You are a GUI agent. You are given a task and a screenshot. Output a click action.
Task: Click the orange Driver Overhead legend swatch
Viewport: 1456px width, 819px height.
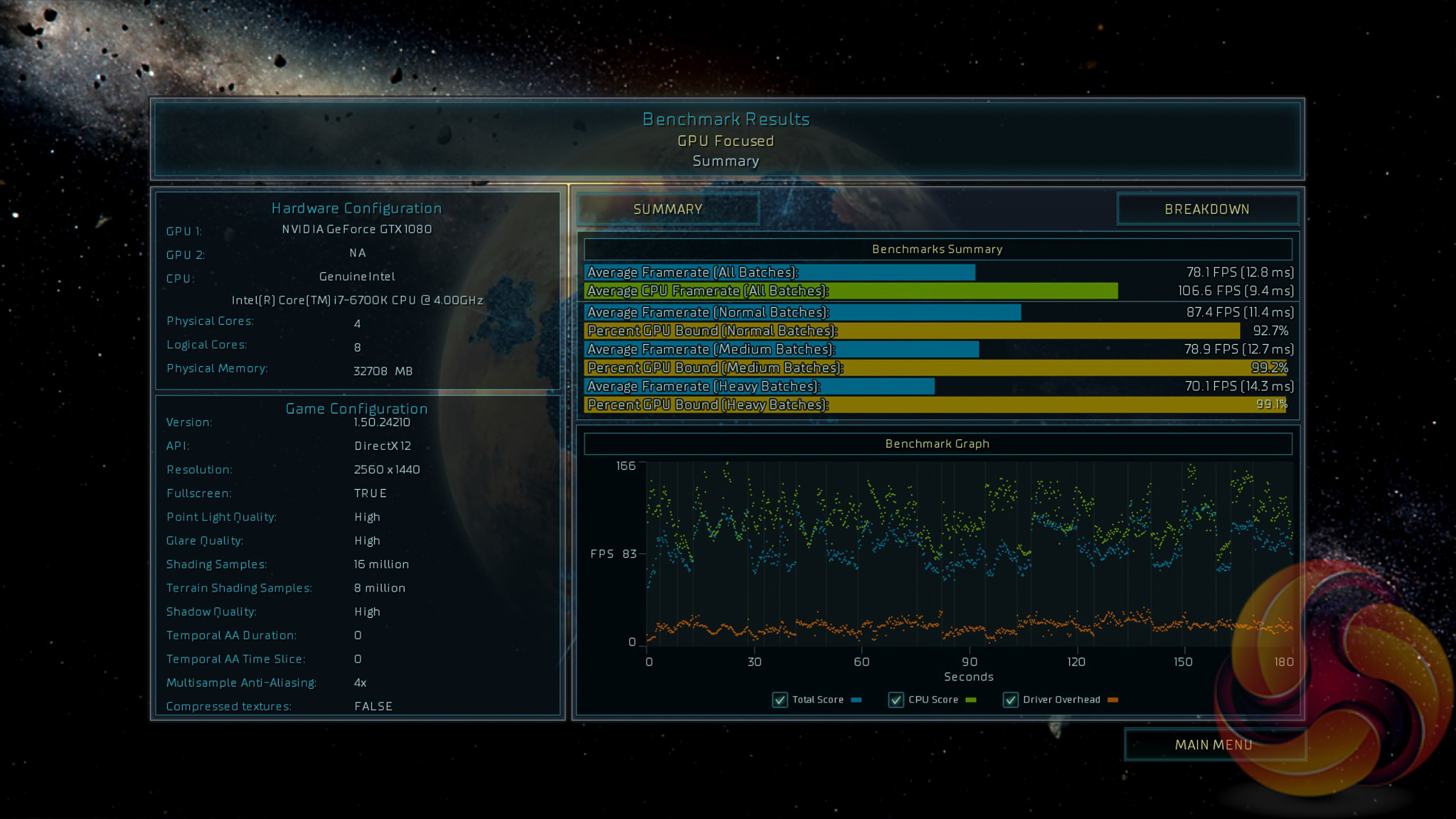[1113, 700]
